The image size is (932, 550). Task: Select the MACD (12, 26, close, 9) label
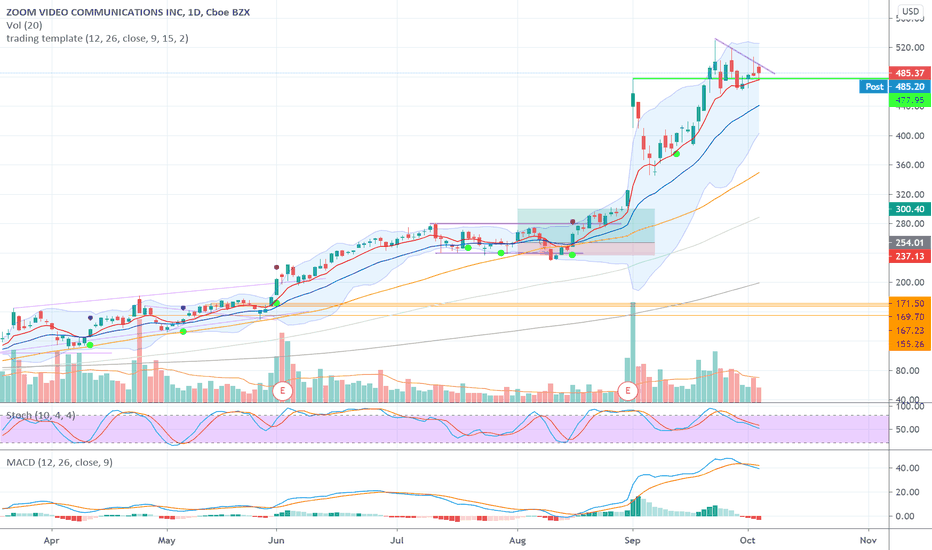tap(59, 462)
